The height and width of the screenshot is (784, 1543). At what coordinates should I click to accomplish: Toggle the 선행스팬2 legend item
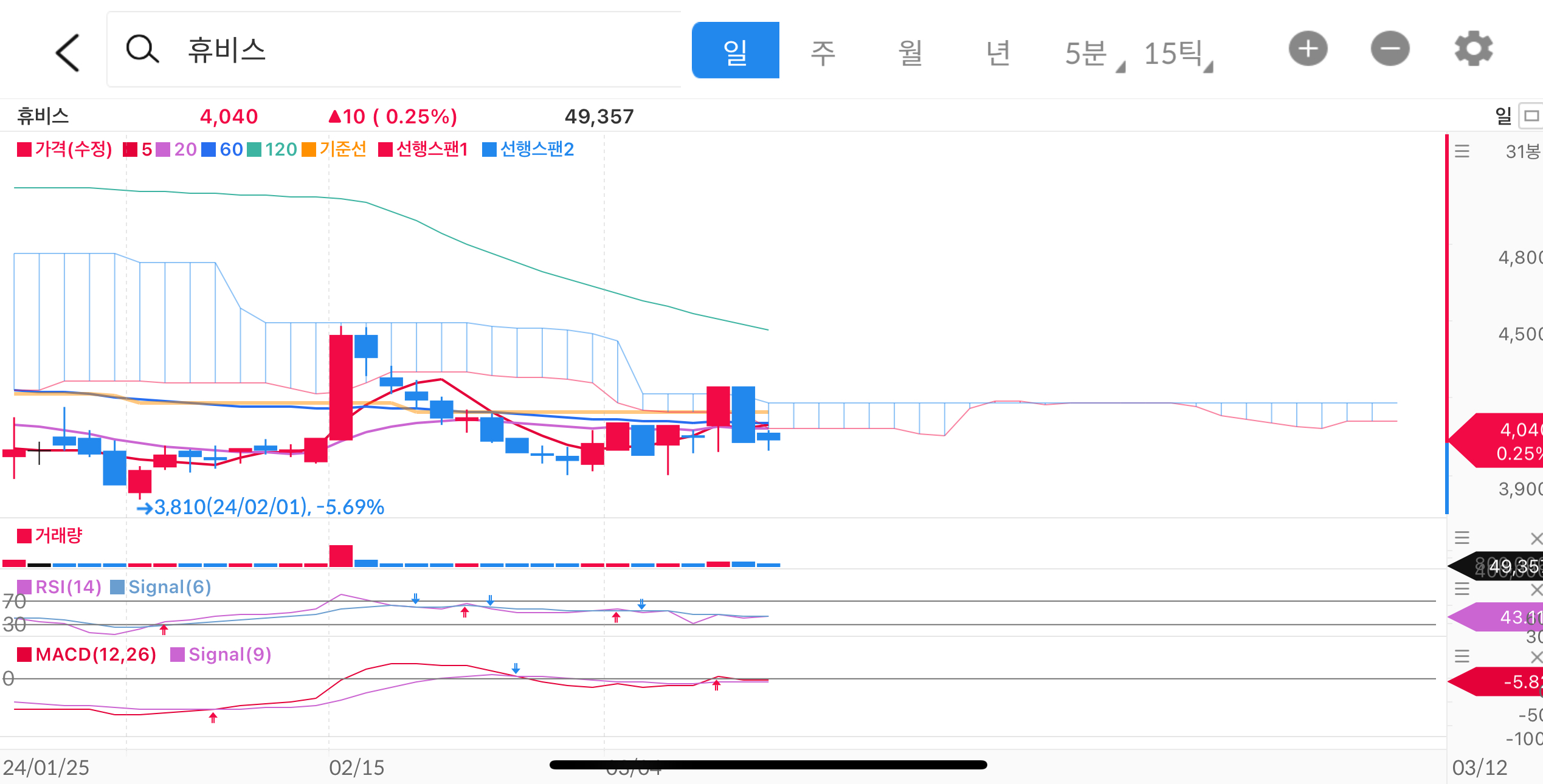tap(528, 150)
